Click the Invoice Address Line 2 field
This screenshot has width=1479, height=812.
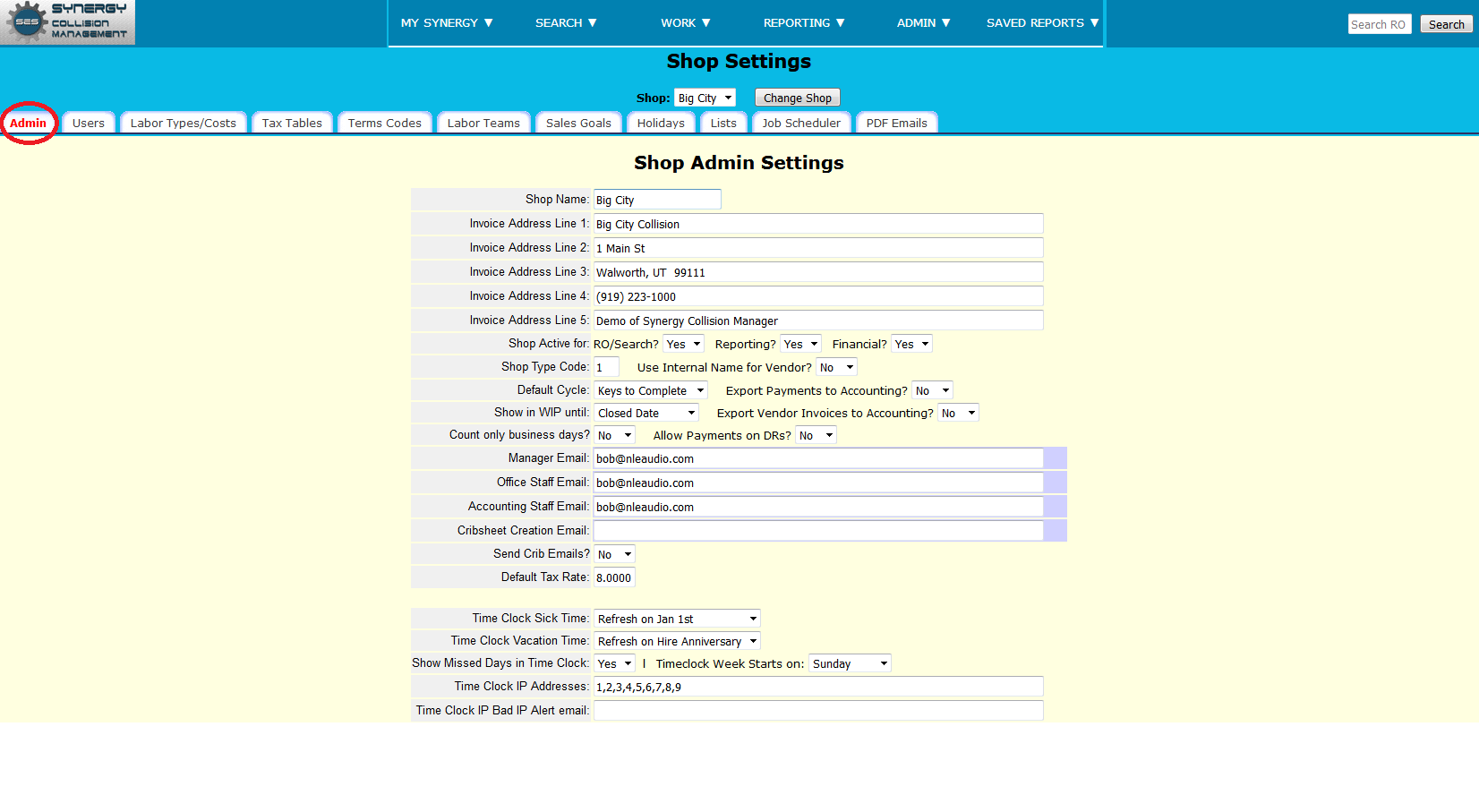click(818, 248)
